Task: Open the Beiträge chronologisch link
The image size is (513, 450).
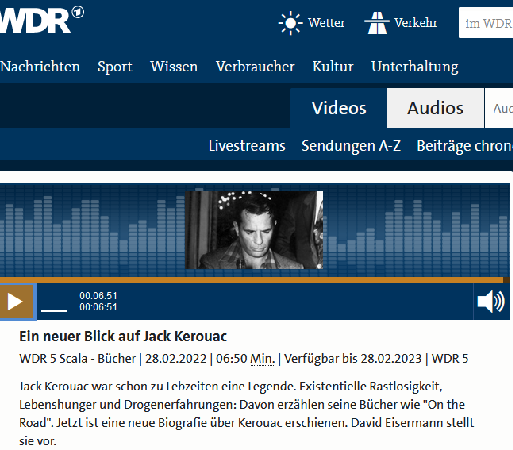Action: coord(465,146)
